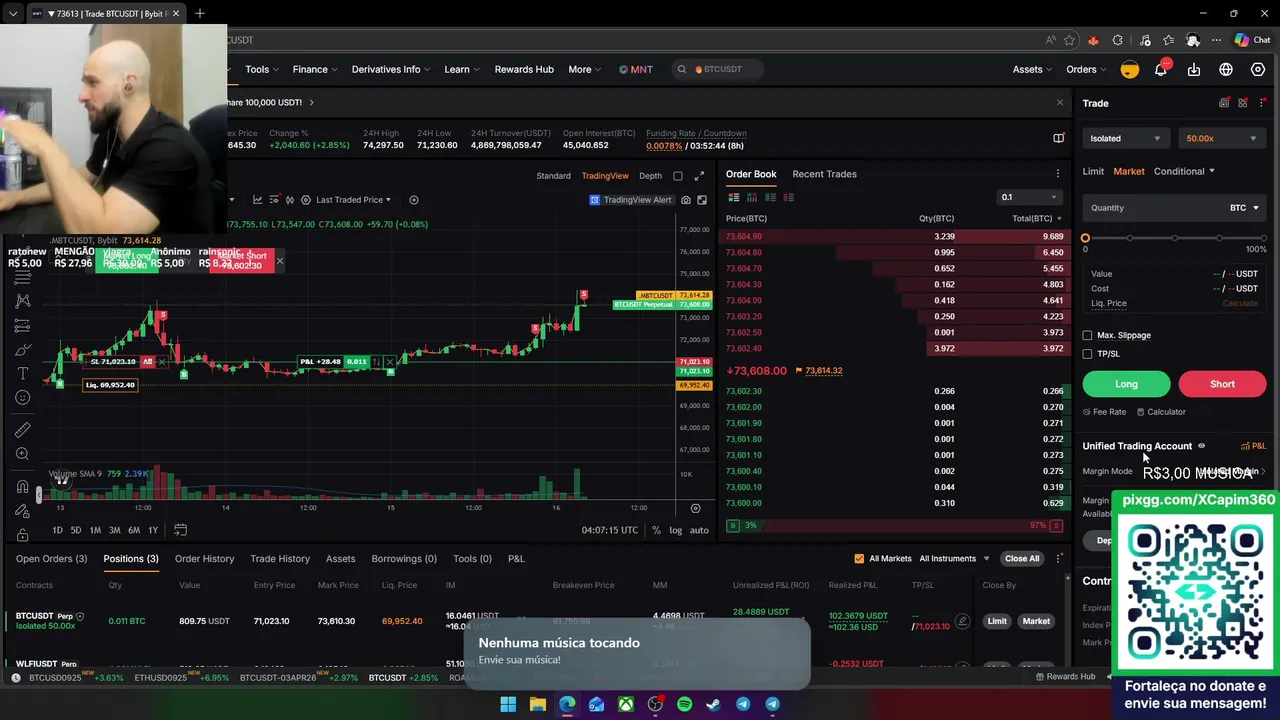Open the All Instruments filter dropdown
Screen dimensions: 1280x720
955,559
